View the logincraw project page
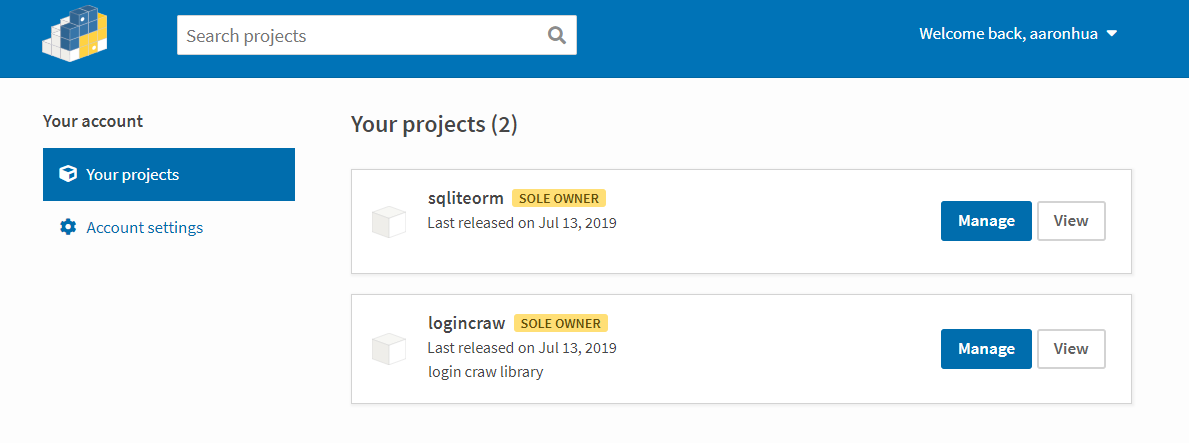Viewport: 1189px width, 443px height. 1071,349
